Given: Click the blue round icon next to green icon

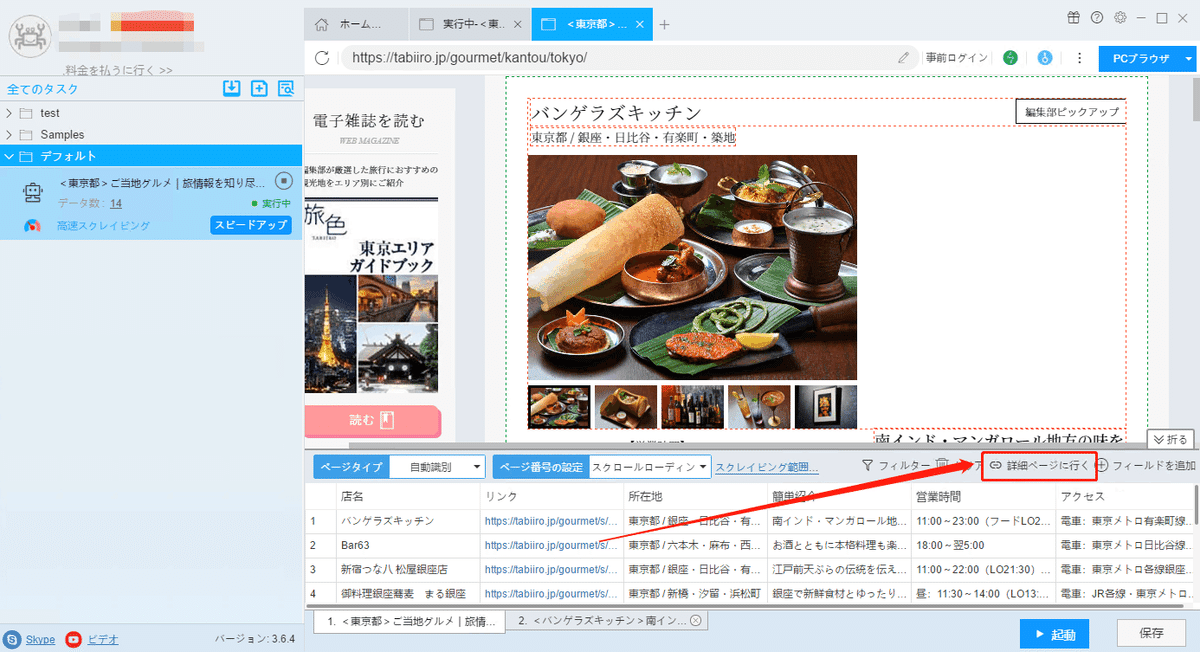Looking at the screenshot, I should tap(1045, 58).
